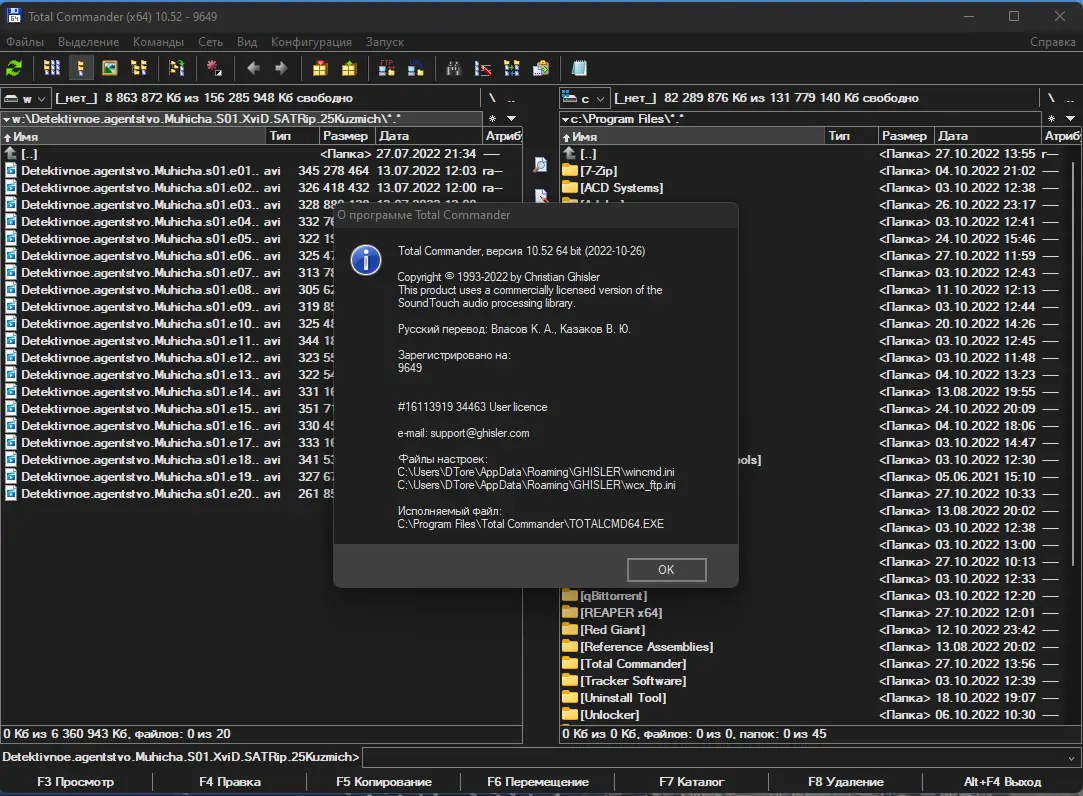Click the edit file icon between panels

pos(542,196)
